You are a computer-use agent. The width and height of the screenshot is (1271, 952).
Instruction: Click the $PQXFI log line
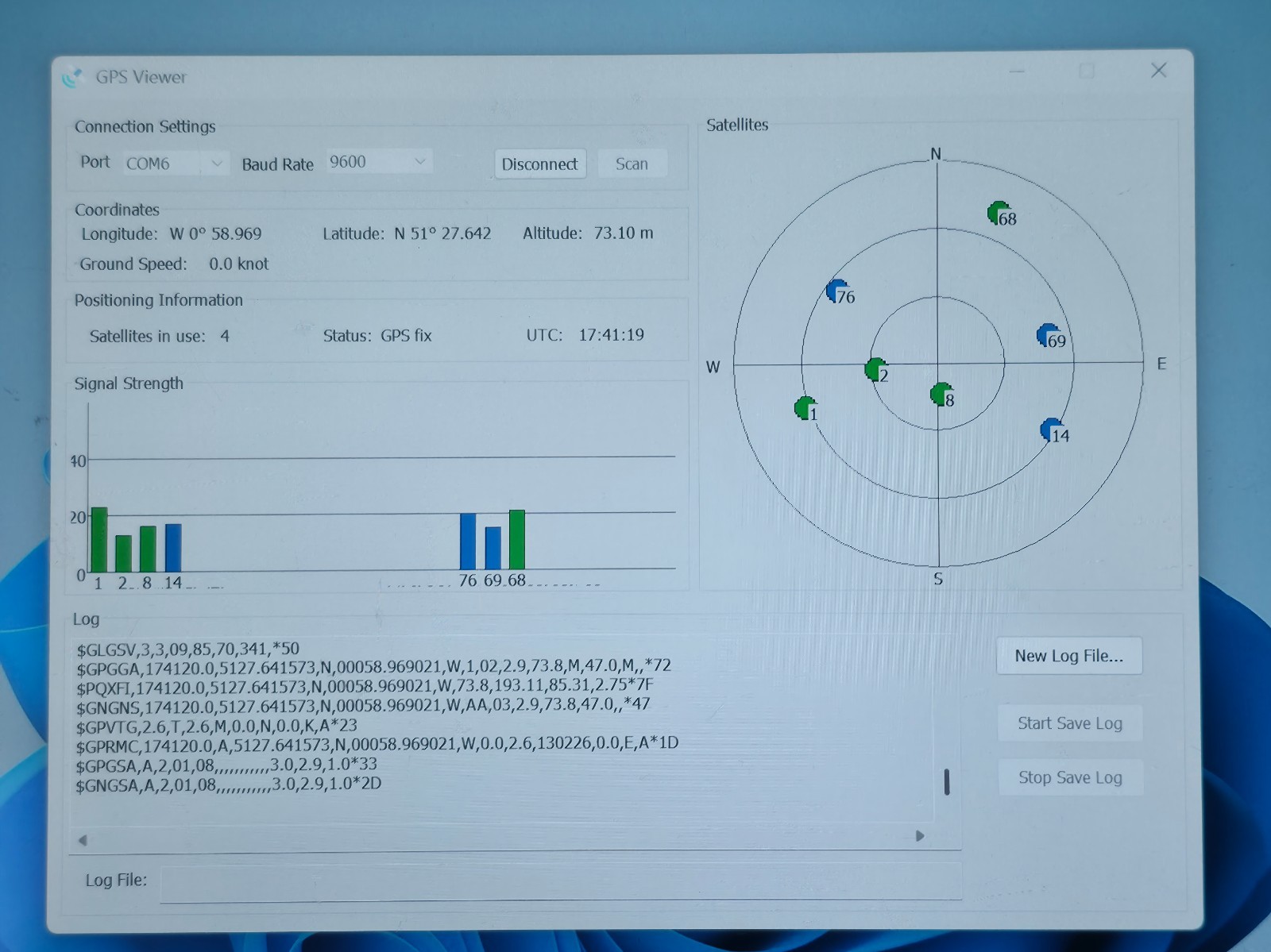[365, 685]
